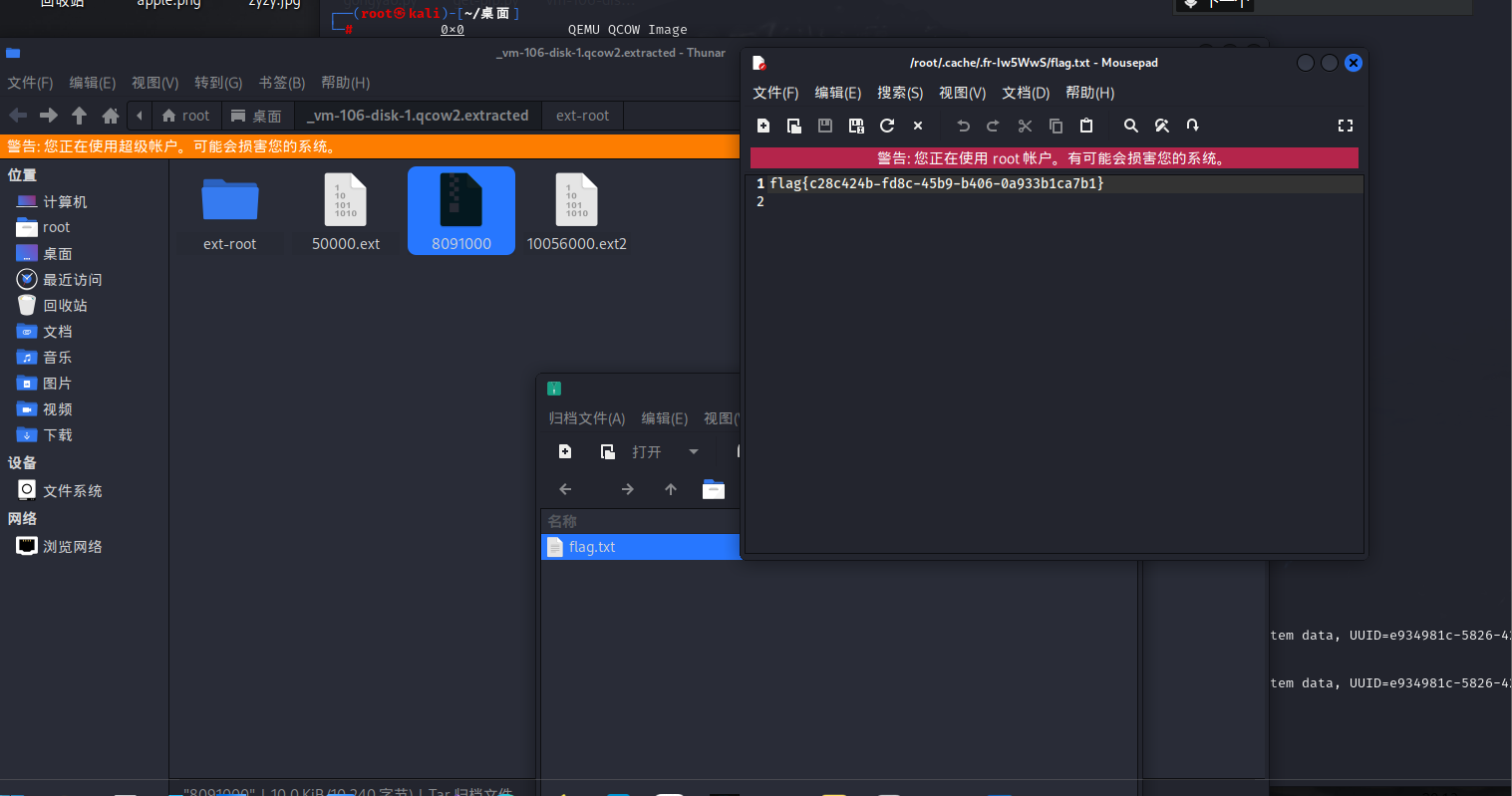The width and height of the screenshot is (1512, 796).
Task: Open the 归档文件(A) menu
Action: [586, 418]
